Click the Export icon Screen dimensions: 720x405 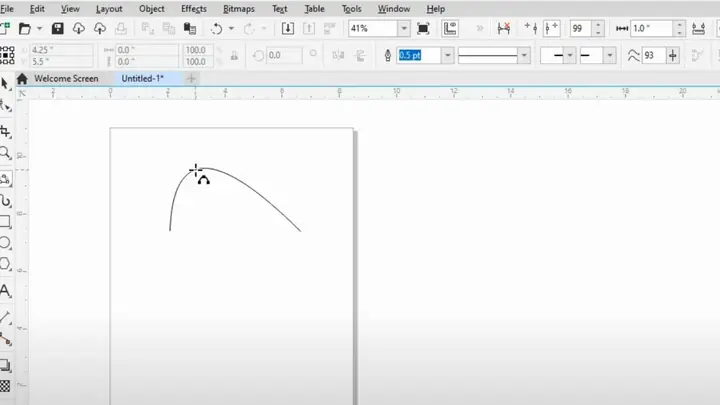309,28
